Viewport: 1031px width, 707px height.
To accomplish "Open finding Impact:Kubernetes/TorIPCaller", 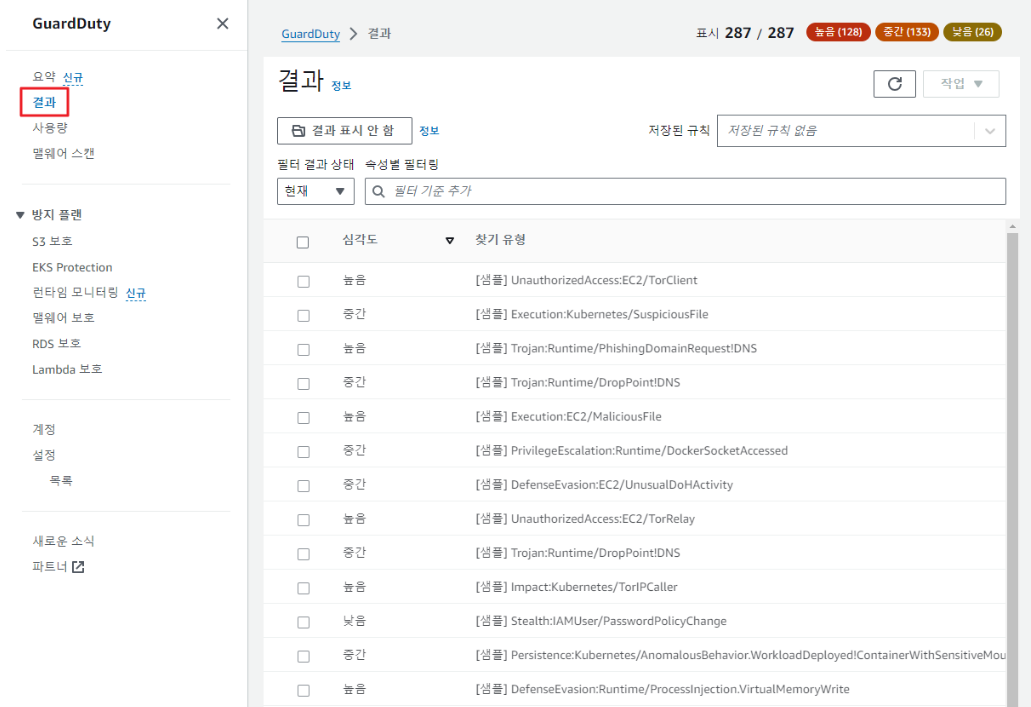I will 576,587.
